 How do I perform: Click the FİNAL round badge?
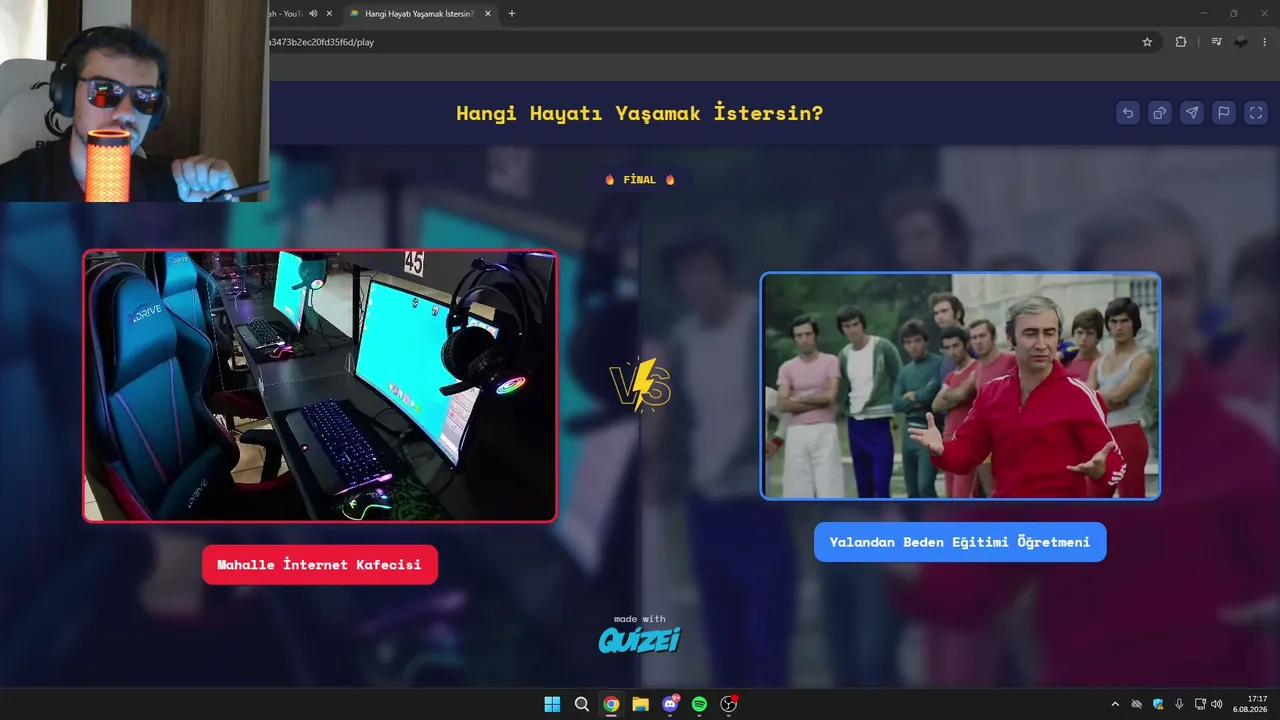pyautogui.click(x=640, y=180)
